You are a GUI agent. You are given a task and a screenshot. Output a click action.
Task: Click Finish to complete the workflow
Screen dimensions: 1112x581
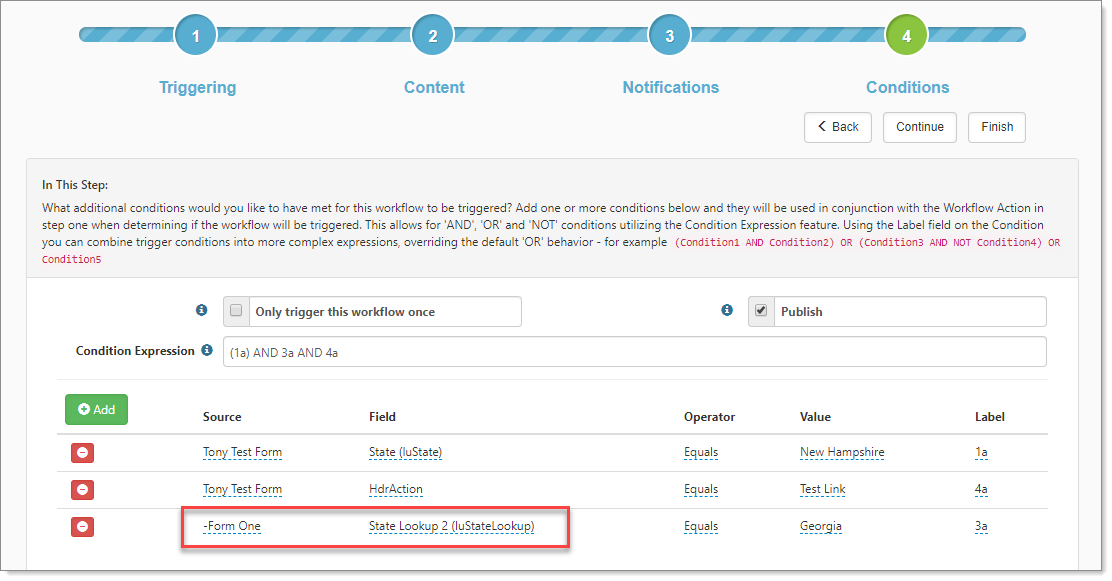tap(996, 127)
